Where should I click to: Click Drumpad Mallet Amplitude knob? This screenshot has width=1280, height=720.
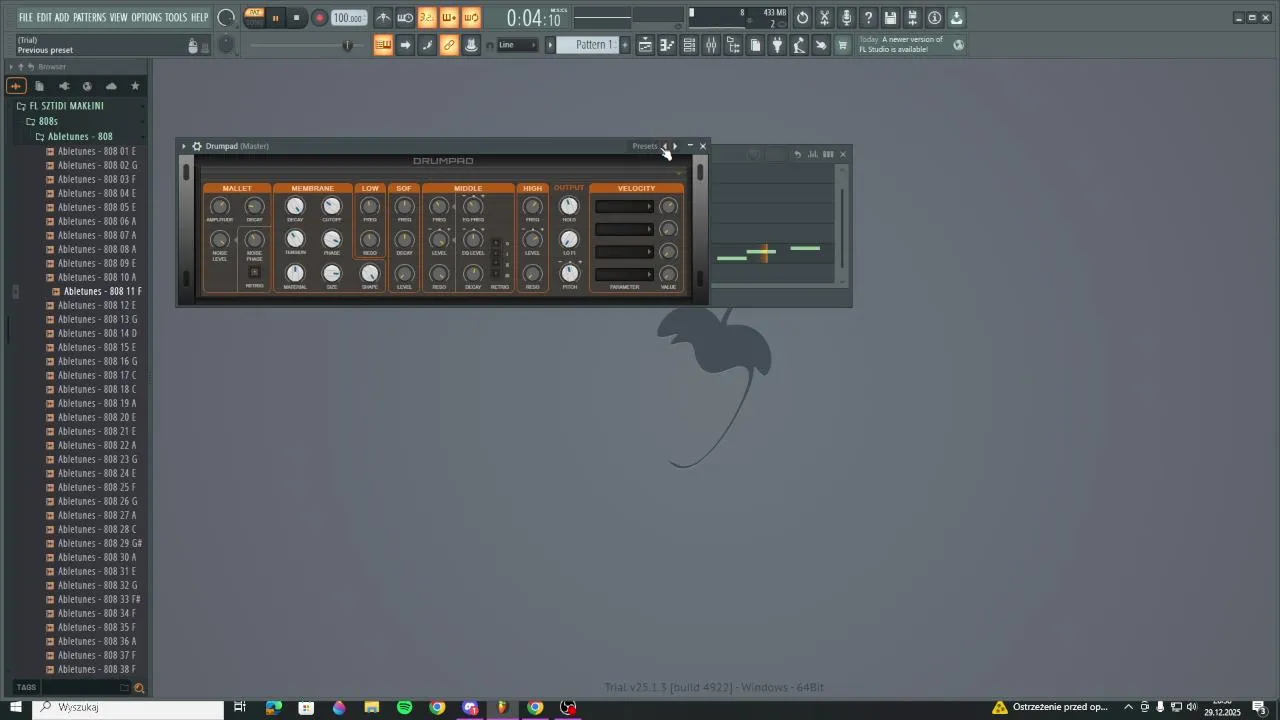point(219,207)
